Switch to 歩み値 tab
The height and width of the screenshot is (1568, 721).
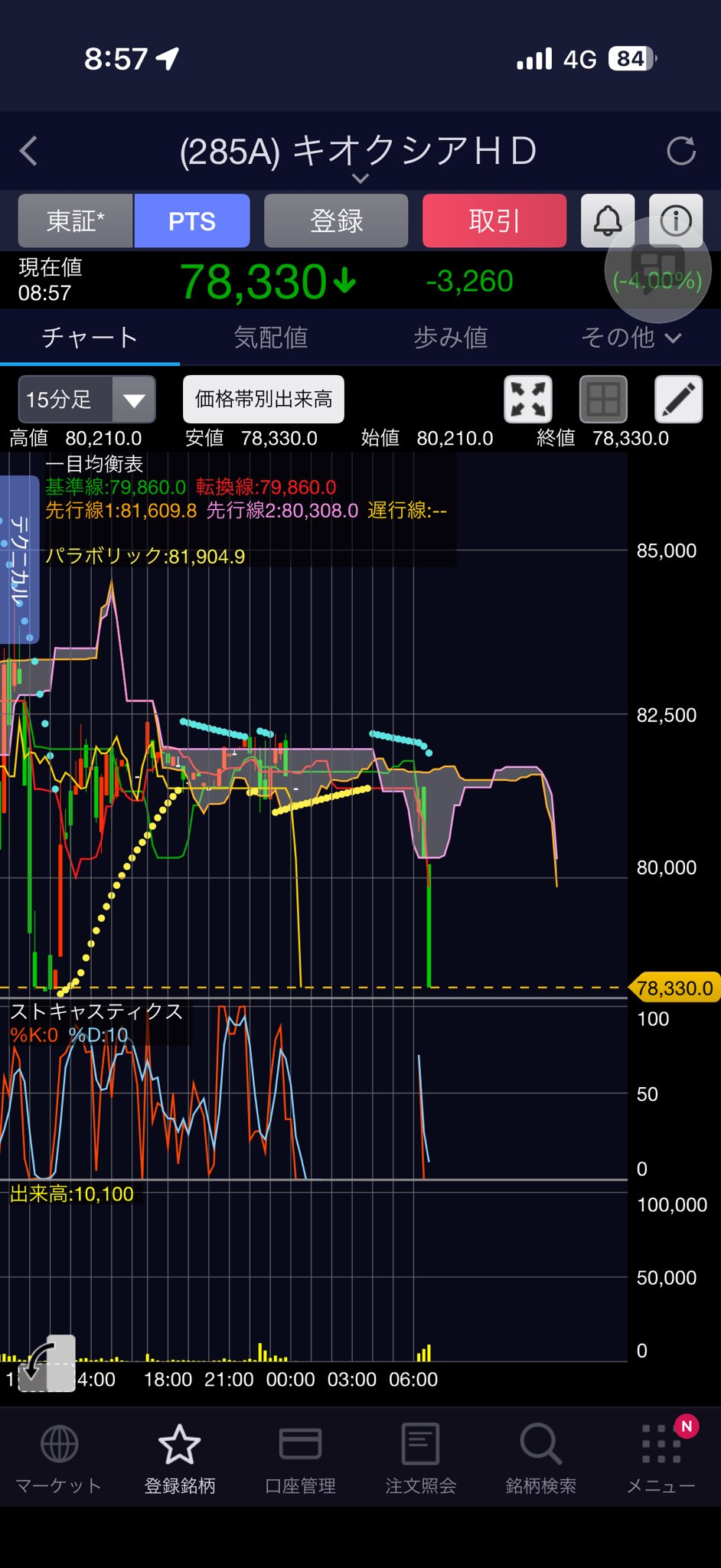point(450,337)
